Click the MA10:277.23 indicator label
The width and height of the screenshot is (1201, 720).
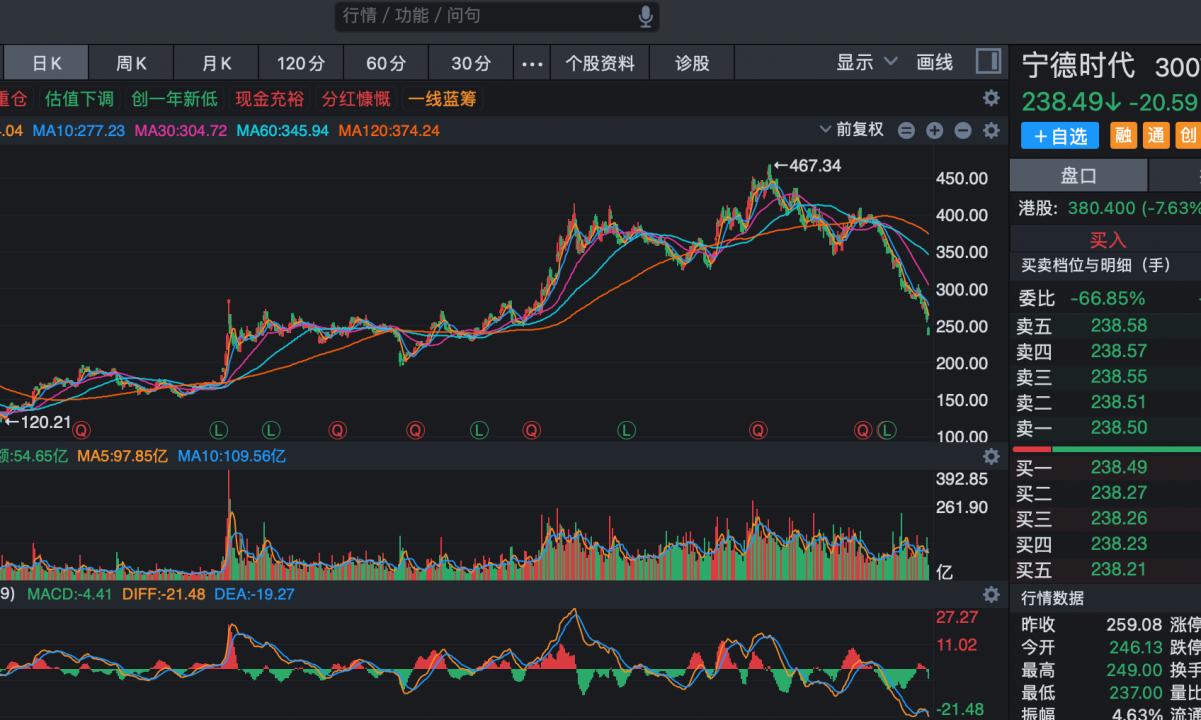coord(79,131)
